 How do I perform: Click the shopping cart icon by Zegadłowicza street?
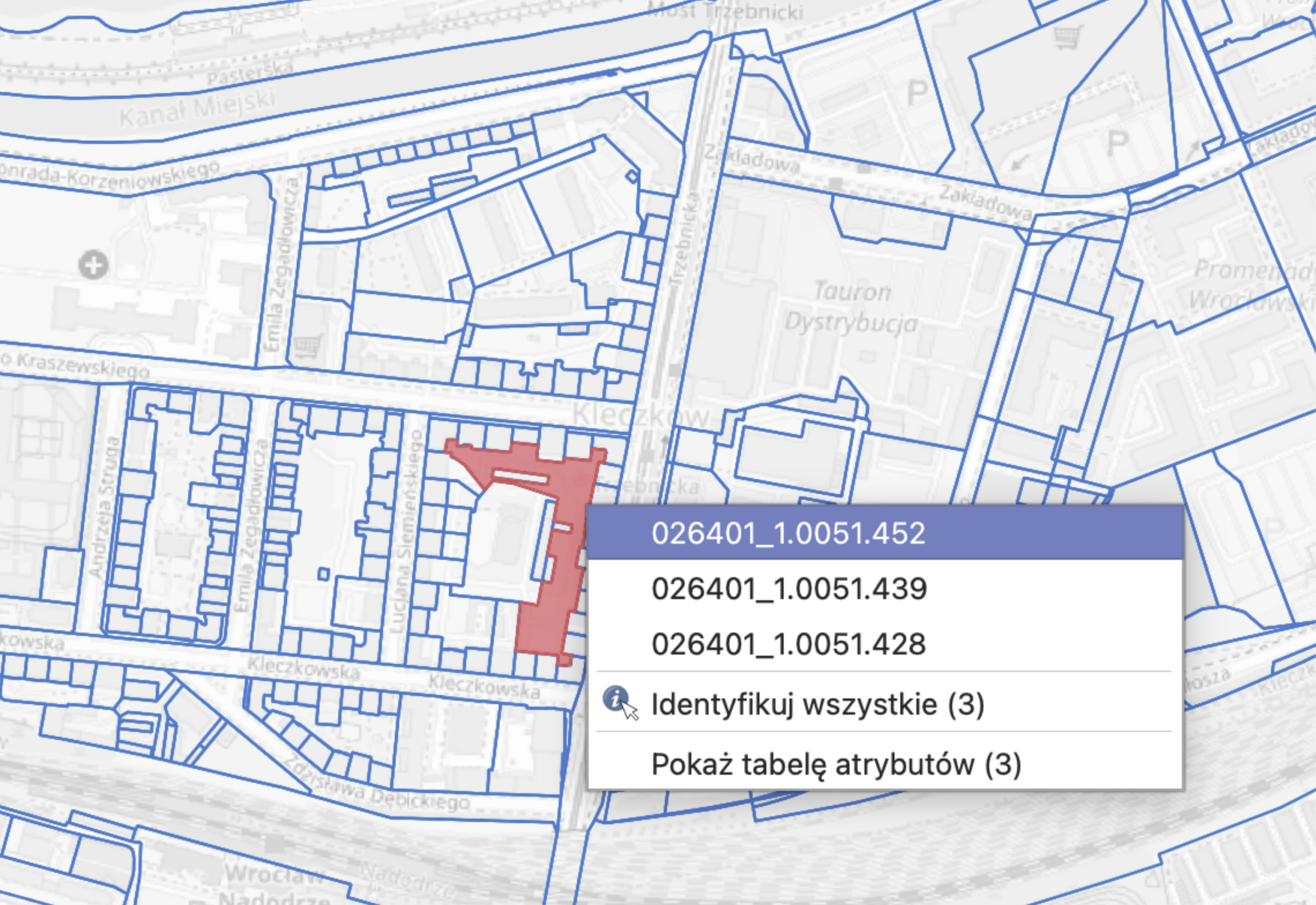coord(308,346)
